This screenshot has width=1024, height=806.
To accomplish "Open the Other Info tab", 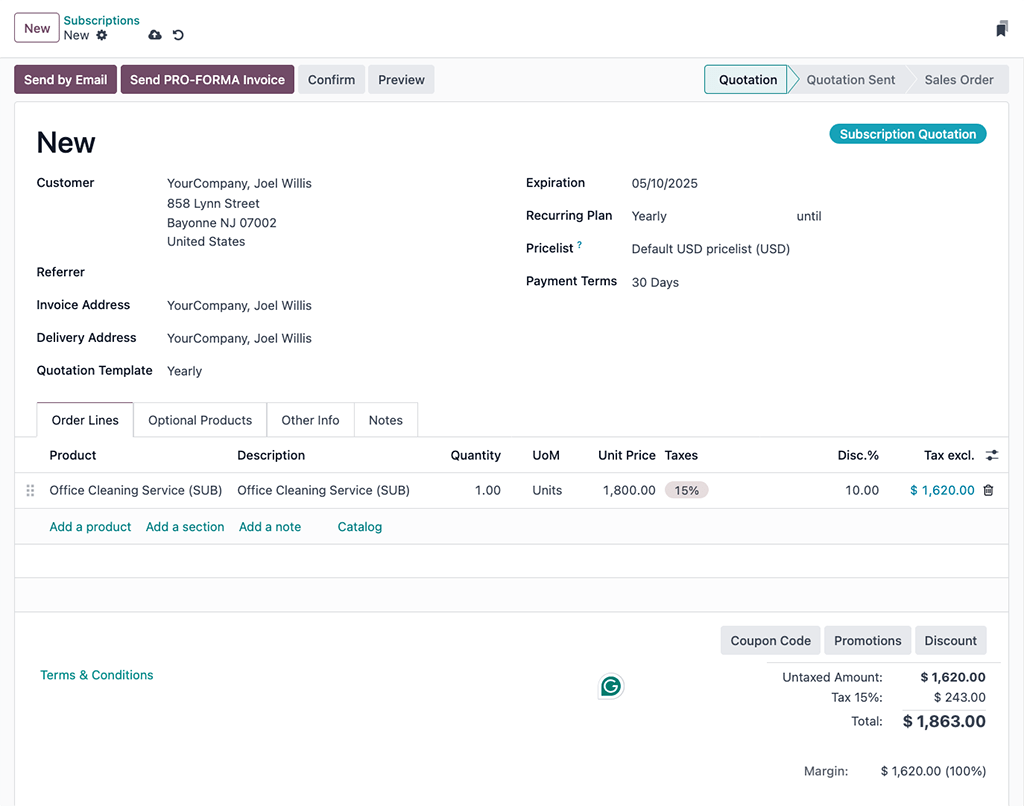I will pyautogui.click(x=310, y=420).
